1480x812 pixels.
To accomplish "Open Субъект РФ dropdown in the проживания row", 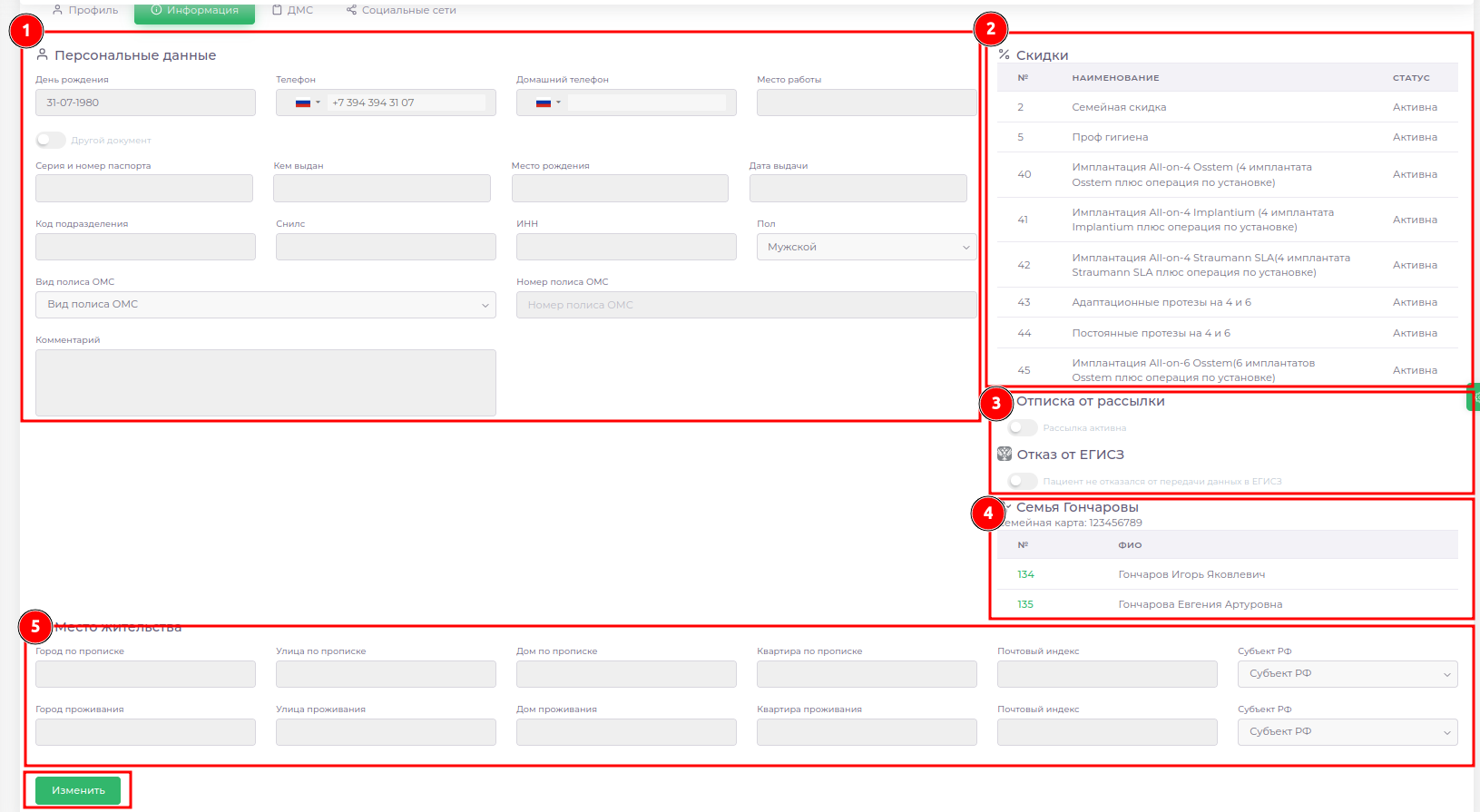I will 1348,732.
